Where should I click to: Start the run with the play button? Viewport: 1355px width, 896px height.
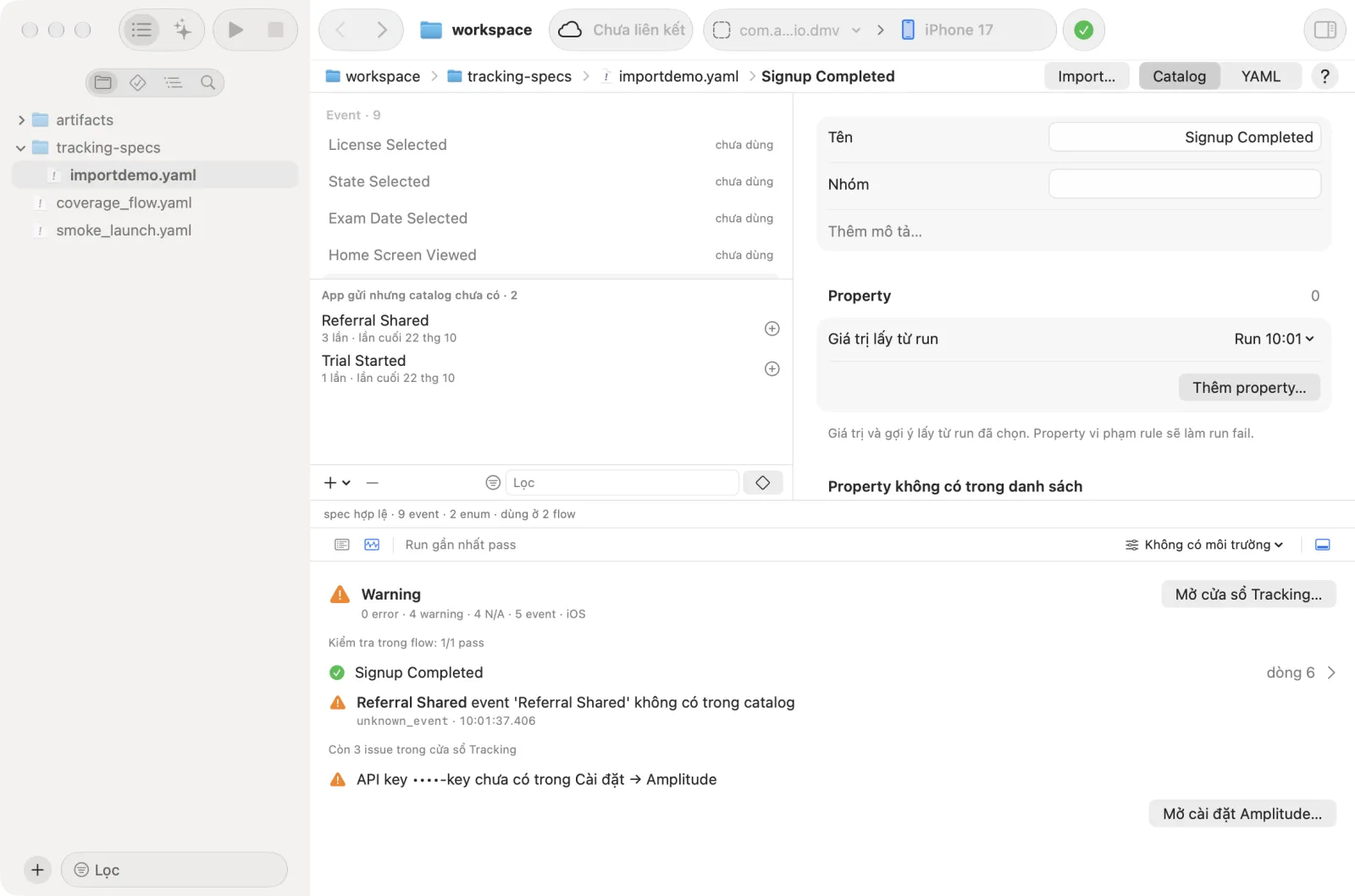[x=235, y=30]
